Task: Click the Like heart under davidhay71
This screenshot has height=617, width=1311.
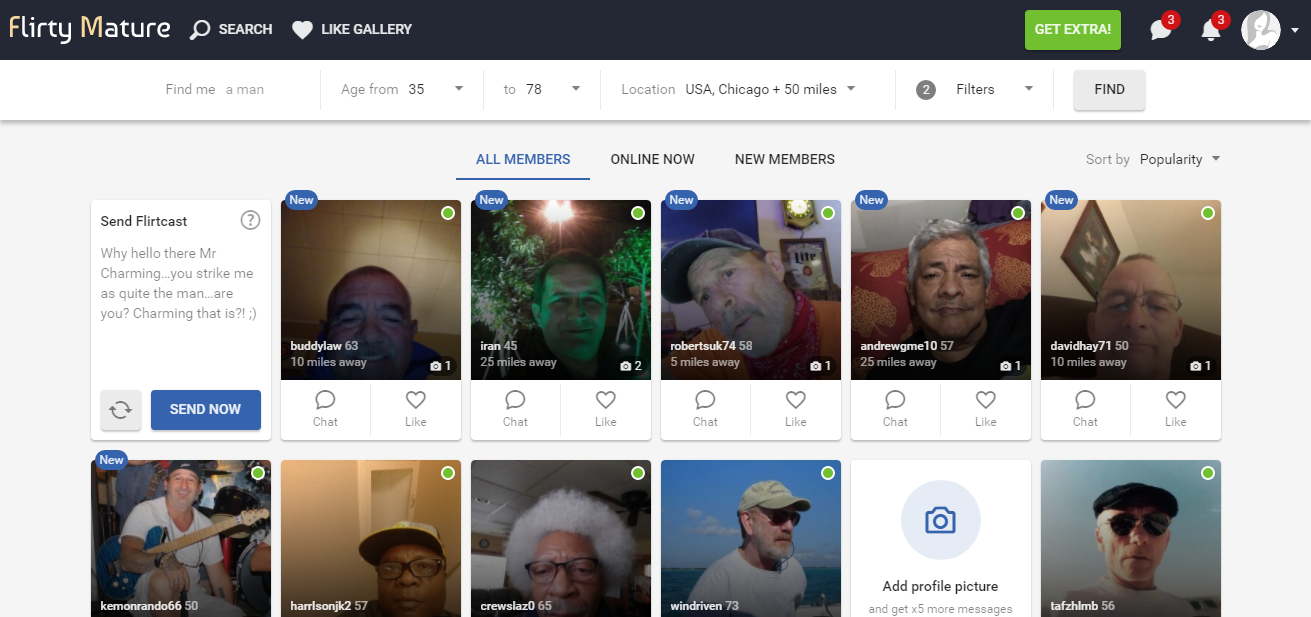Action: (x=1176, y=408)
